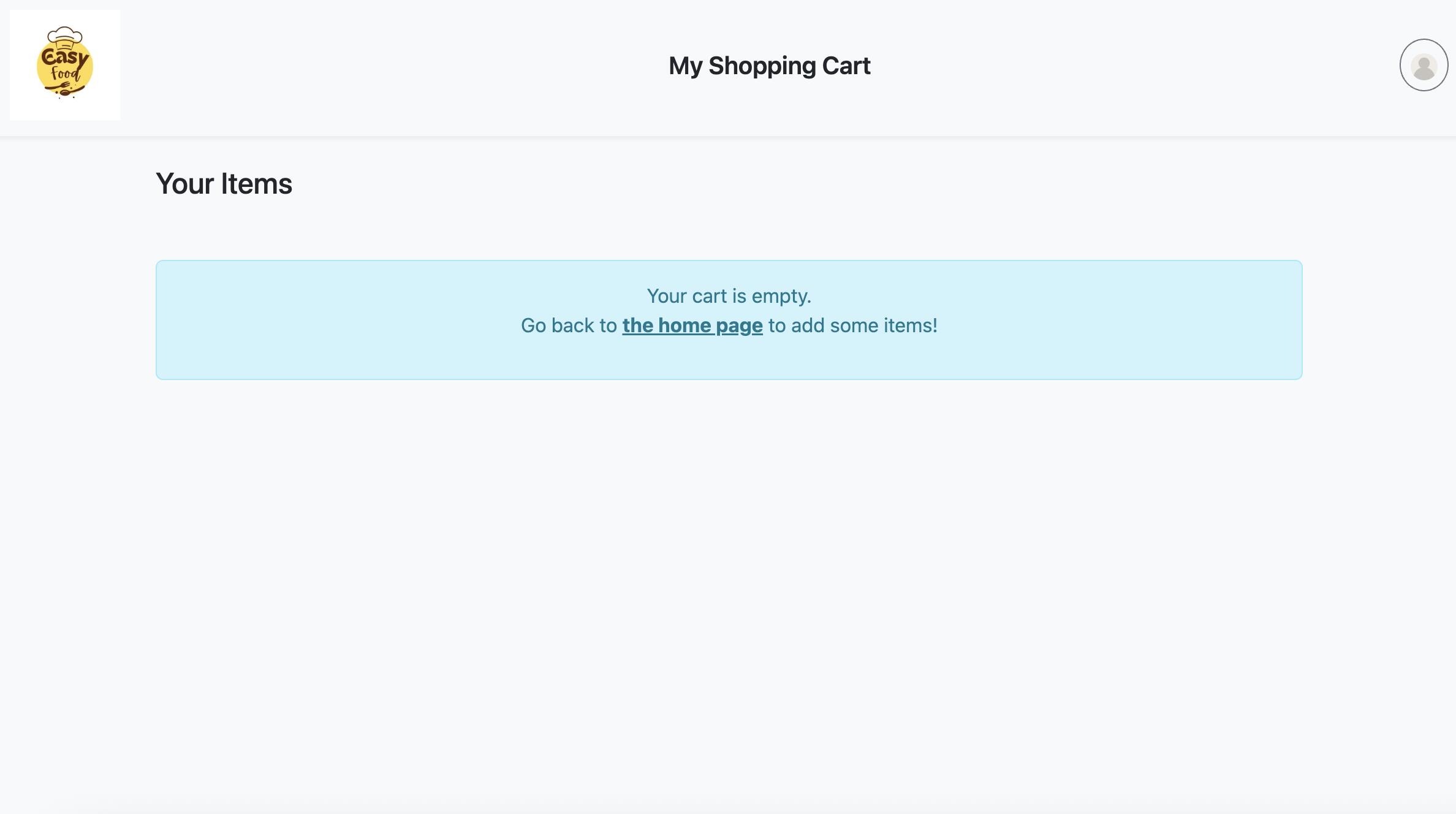This screenshot has height=814, width=1456.
Task: Click the chef hat on the logo
Action: (x=64, y=36)
